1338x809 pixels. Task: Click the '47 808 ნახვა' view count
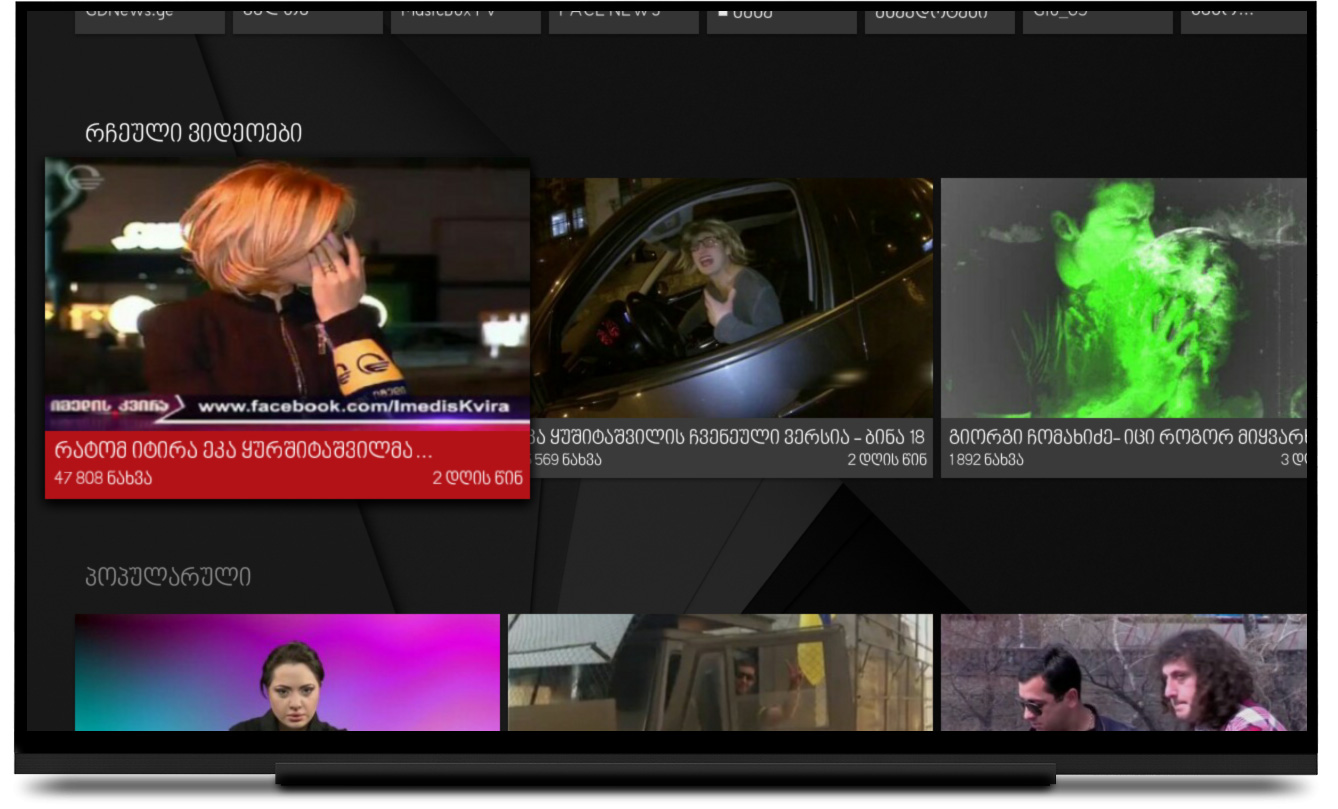pos(104,479)
